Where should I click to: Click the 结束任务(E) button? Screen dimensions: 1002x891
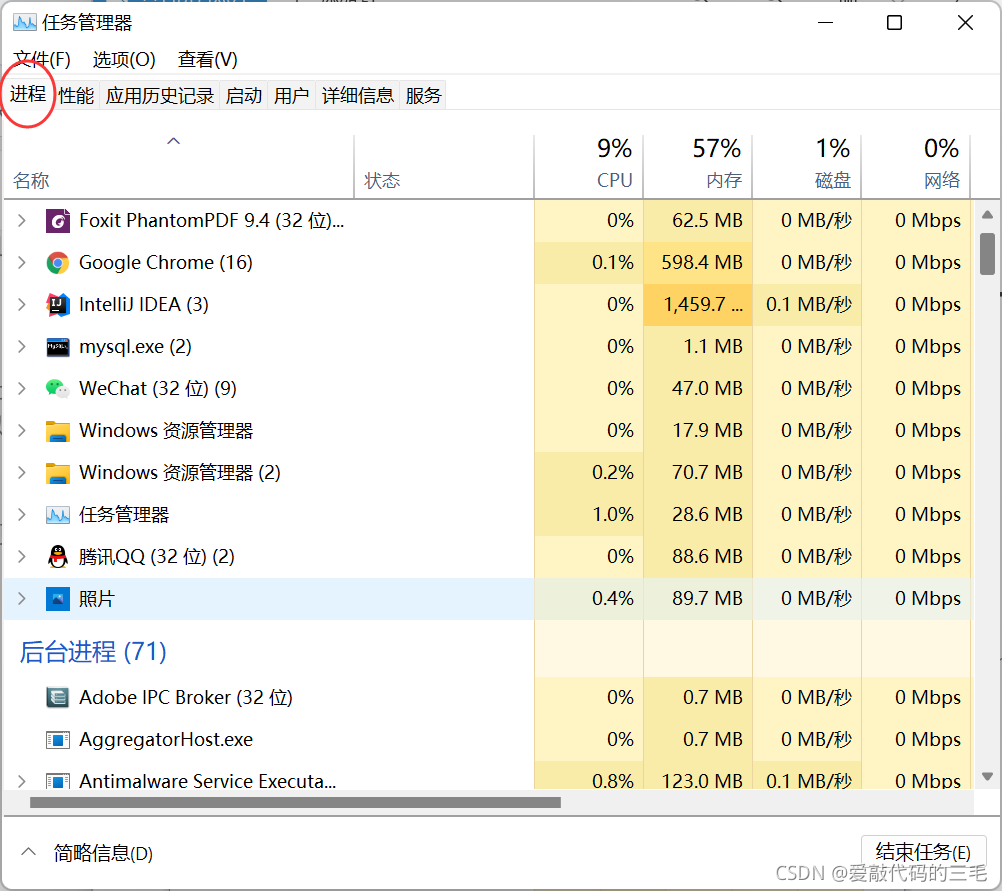[923, 852]
